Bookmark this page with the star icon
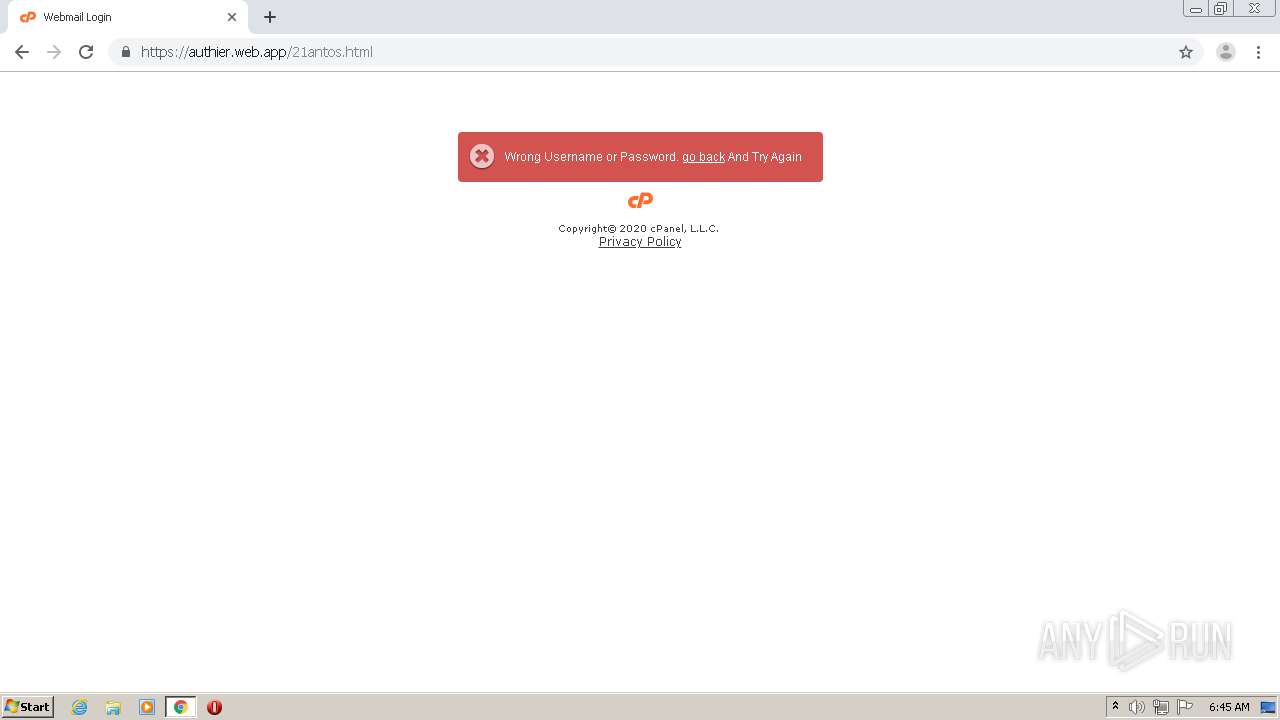The height and width of the screenshot is (720, 1280). point(1186,52)
